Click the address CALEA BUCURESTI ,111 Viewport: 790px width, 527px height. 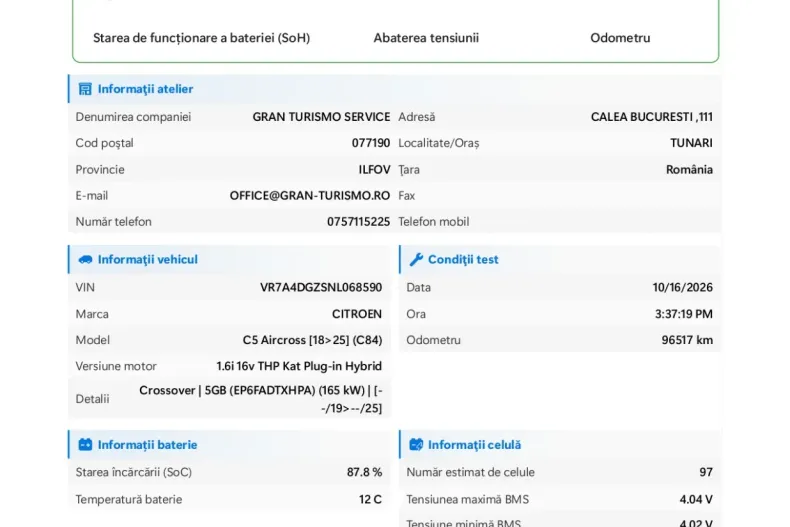(652, 117)
